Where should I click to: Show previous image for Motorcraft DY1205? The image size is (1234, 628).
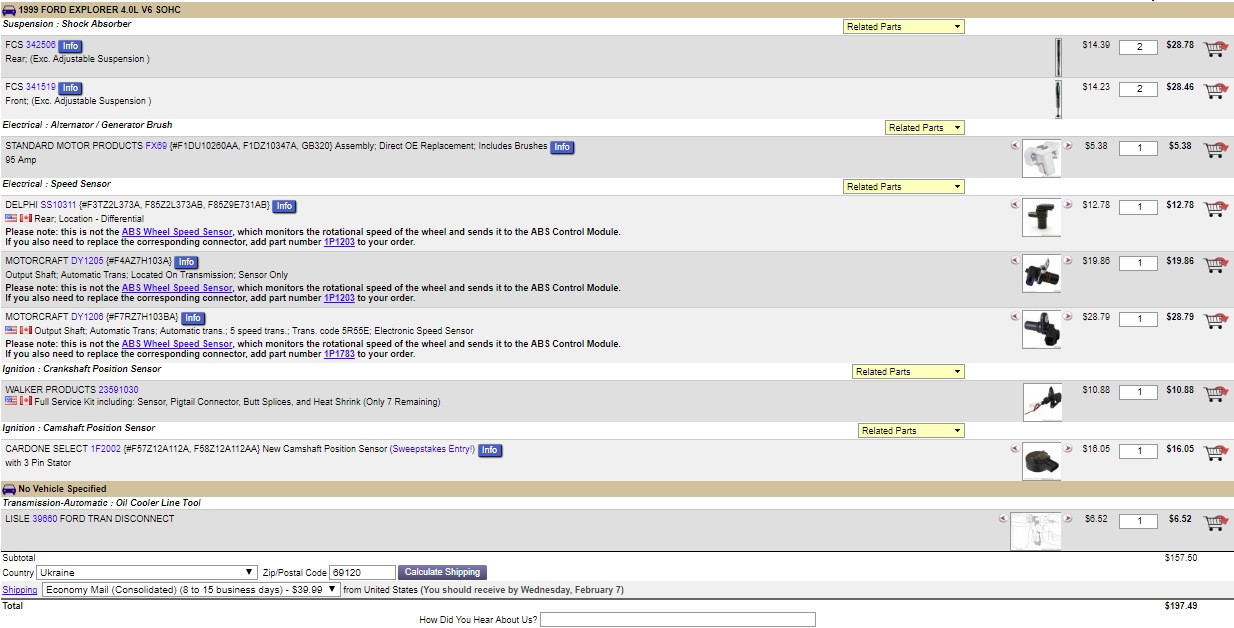coord(1016,260)
